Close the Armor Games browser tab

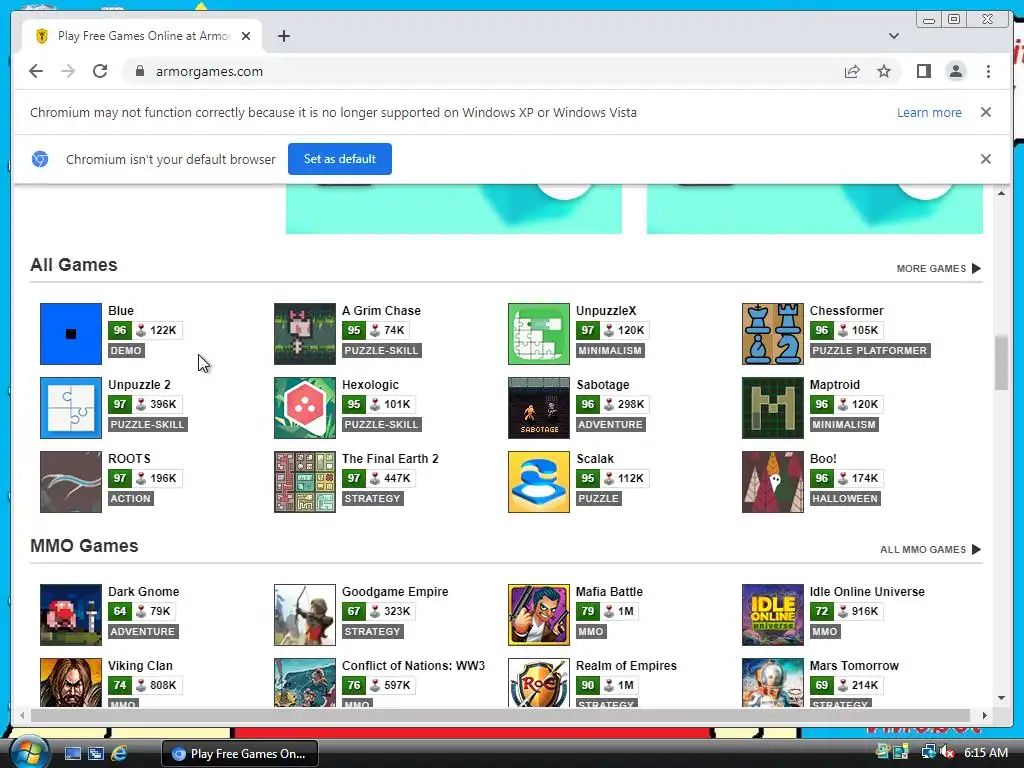pos(246,36)
